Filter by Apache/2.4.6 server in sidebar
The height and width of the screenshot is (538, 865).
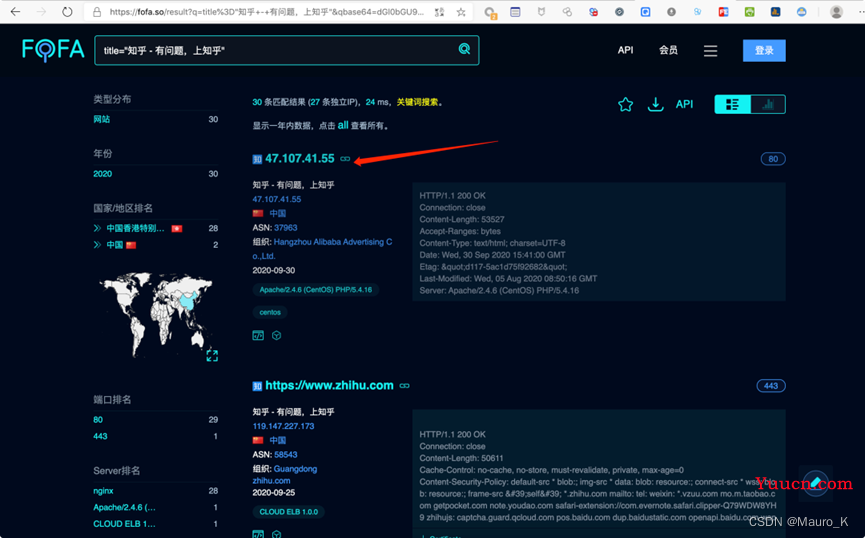124,507
